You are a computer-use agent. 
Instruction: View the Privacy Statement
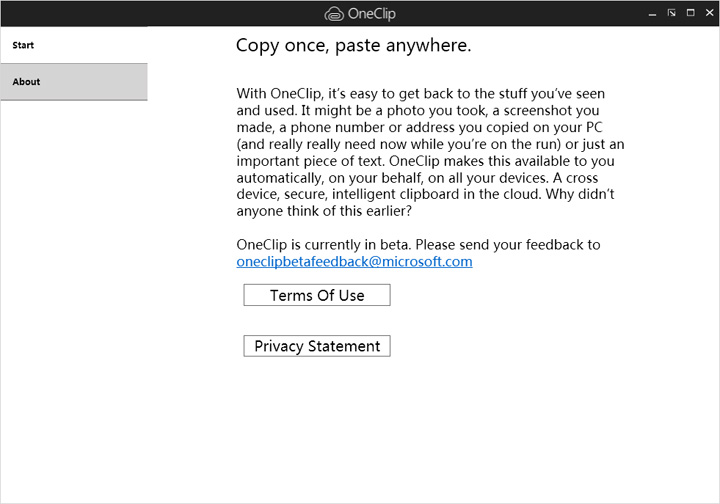pyautogui.click(x=317, y=346)
